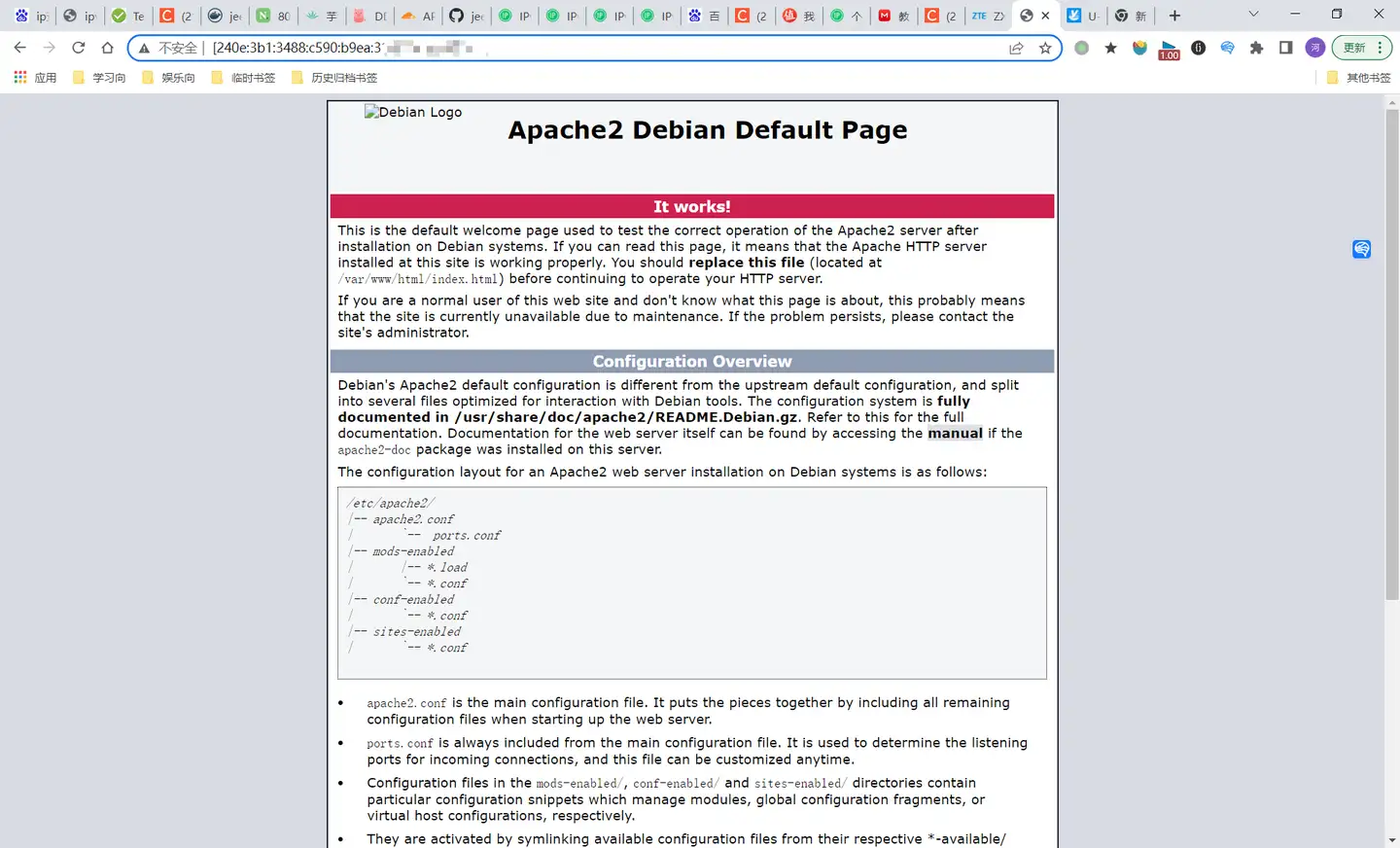1400x848 pixels.
Task: Click the apache2-doc package name text
Action: coord(374,450)
